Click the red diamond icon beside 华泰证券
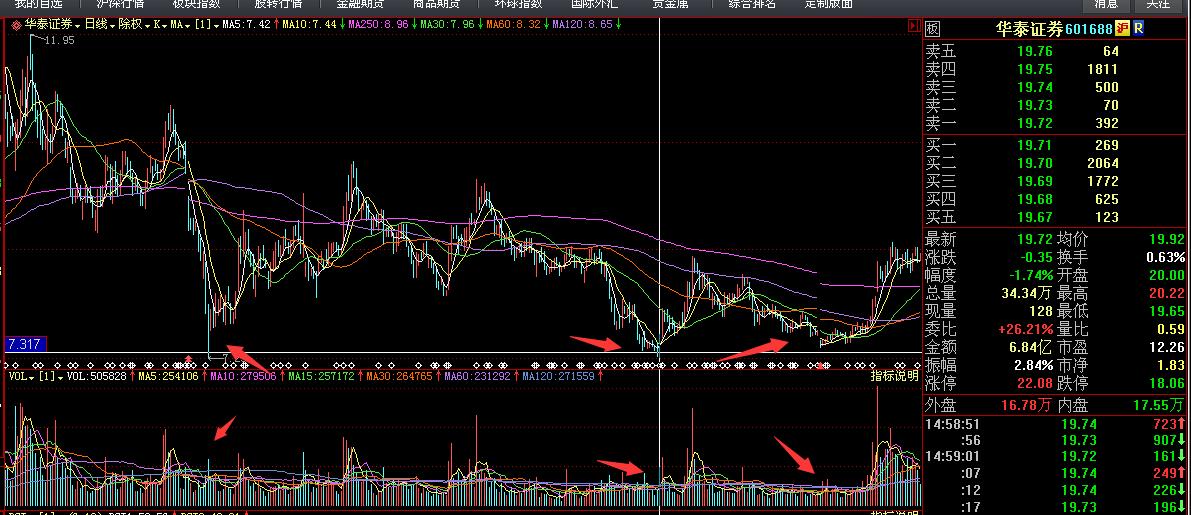Viewport: 1191px width, 515px height. (16, 24)
